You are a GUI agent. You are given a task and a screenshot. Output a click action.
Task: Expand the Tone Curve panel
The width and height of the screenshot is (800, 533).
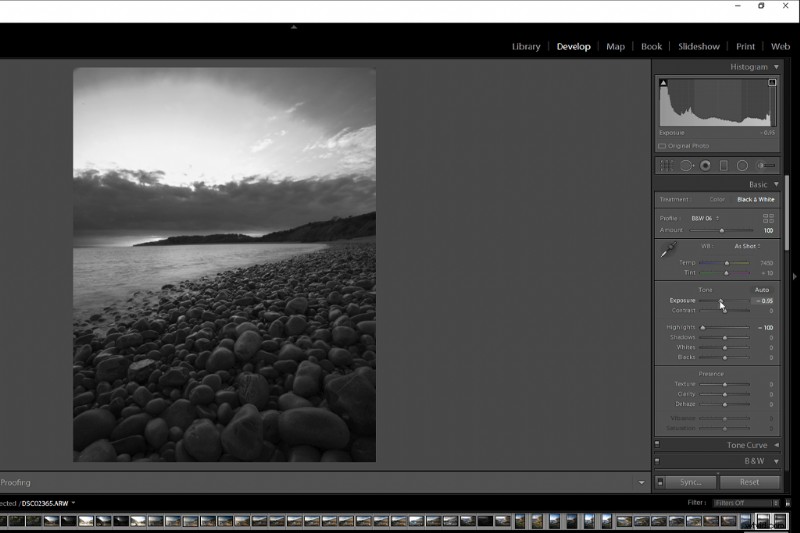pos(777,445)
